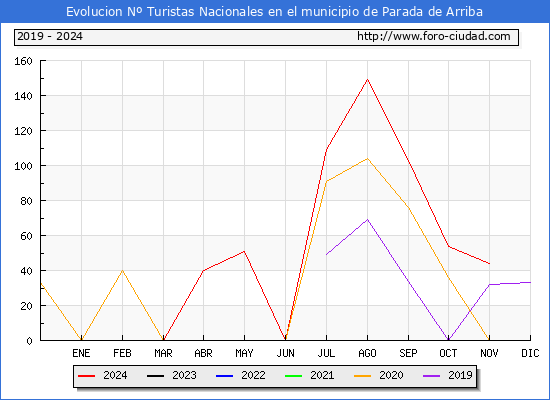Click the ABR month axis label
The image size is (550, 400).
click(203, 353)
